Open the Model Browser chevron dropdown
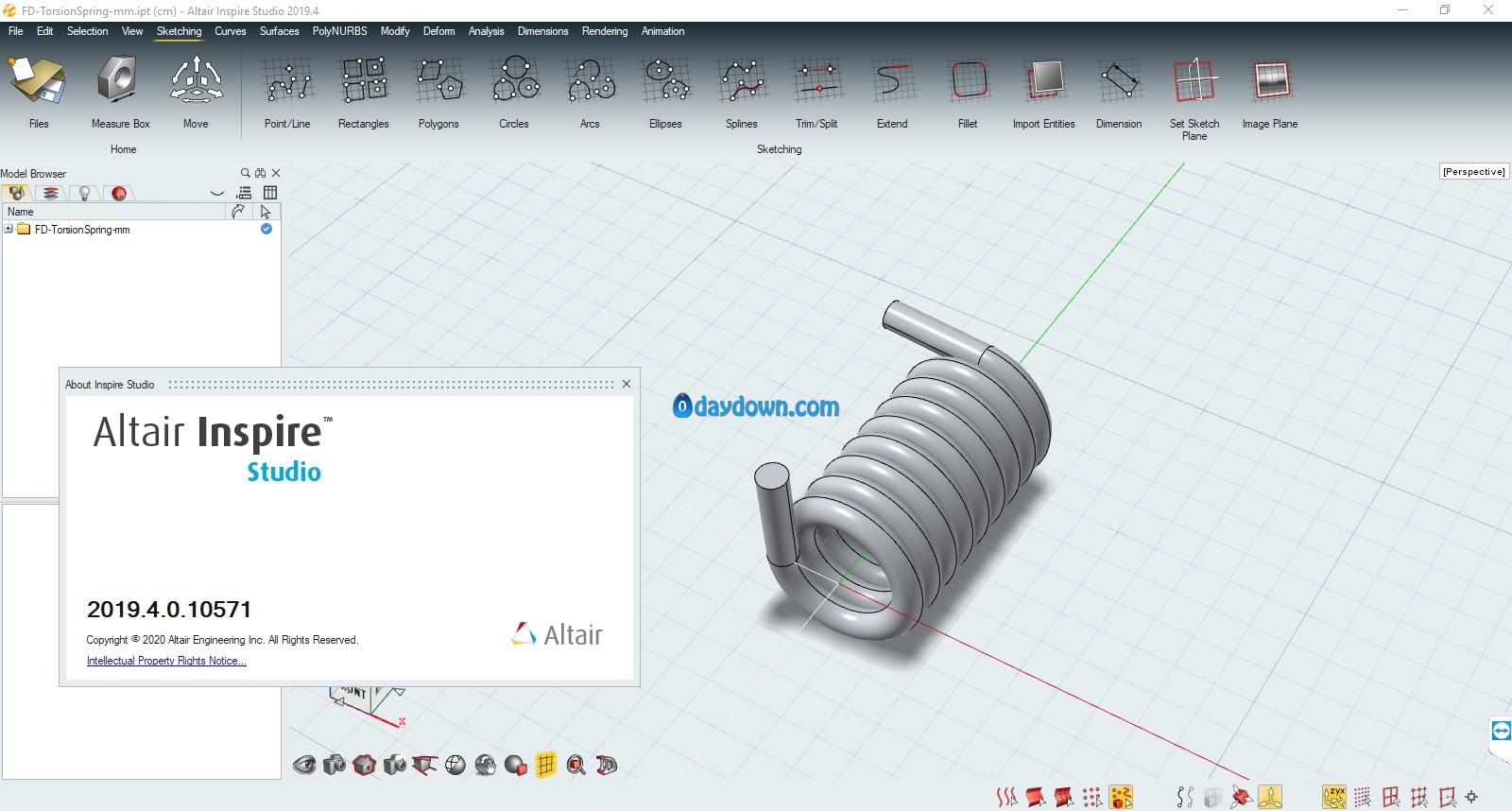This screenshot has height=811, width=1512. coord(217,193)
